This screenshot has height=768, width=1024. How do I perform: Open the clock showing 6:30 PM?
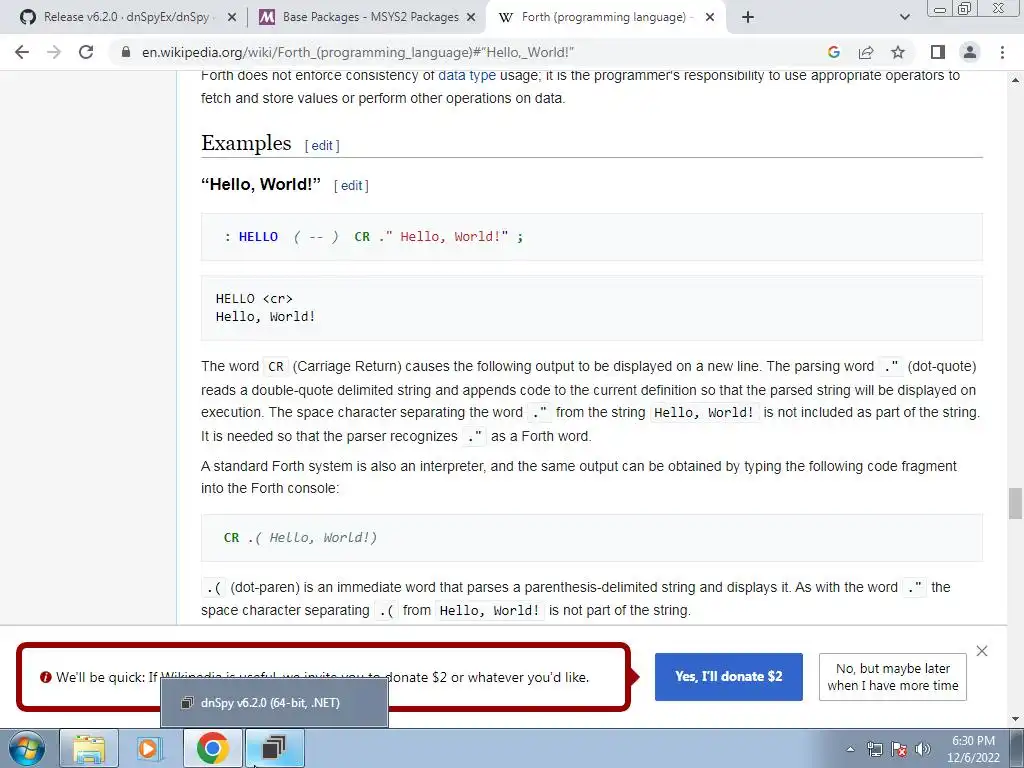(x=973, y=749)
